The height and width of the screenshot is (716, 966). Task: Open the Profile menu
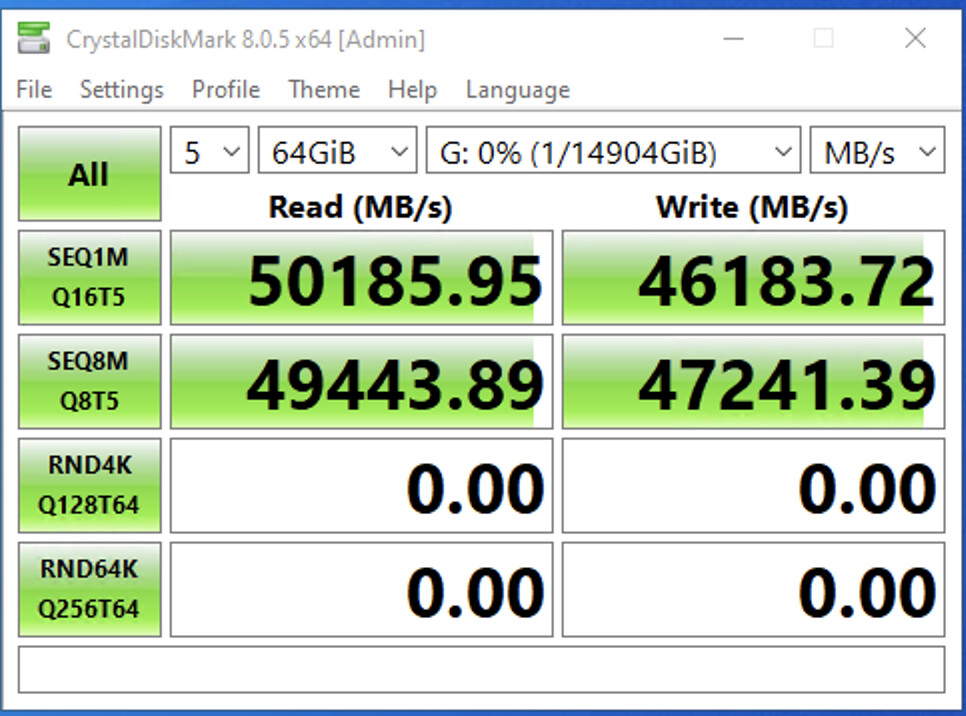click(x=226, y=90)
